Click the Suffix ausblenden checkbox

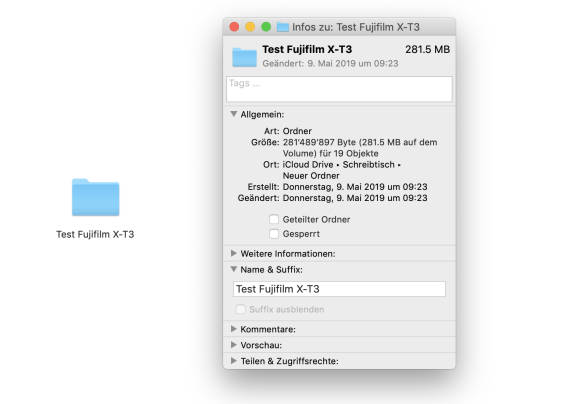240,309
